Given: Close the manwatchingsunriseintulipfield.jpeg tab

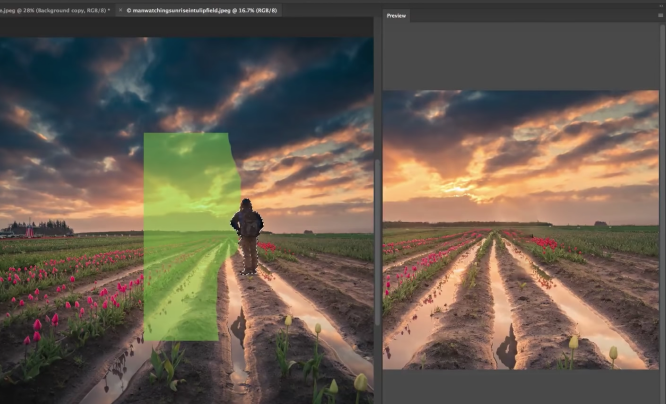Looking at the screenshot, I should (120, 10).
